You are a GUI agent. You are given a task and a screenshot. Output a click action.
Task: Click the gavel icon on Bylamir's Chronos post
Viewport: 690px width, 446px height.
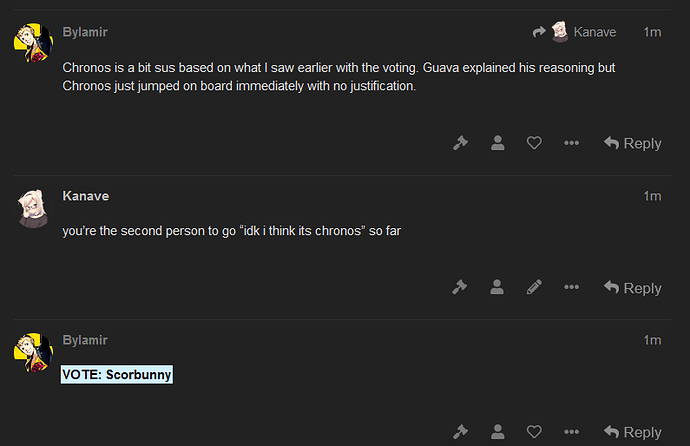point(460,143)
